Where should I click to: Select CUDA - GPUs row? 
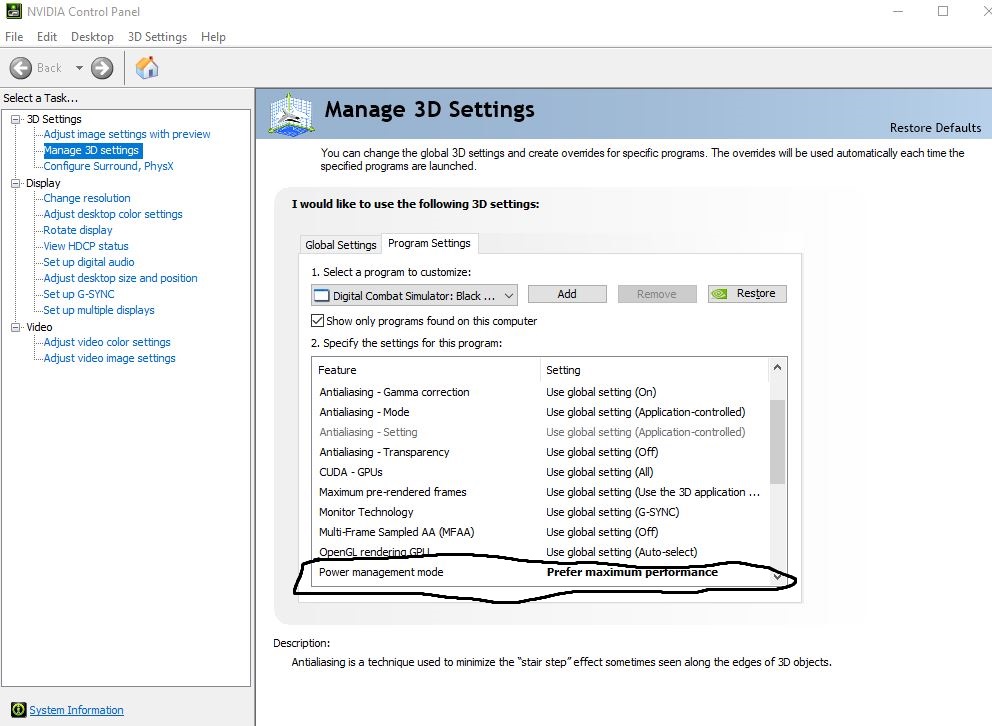[541, 472]
